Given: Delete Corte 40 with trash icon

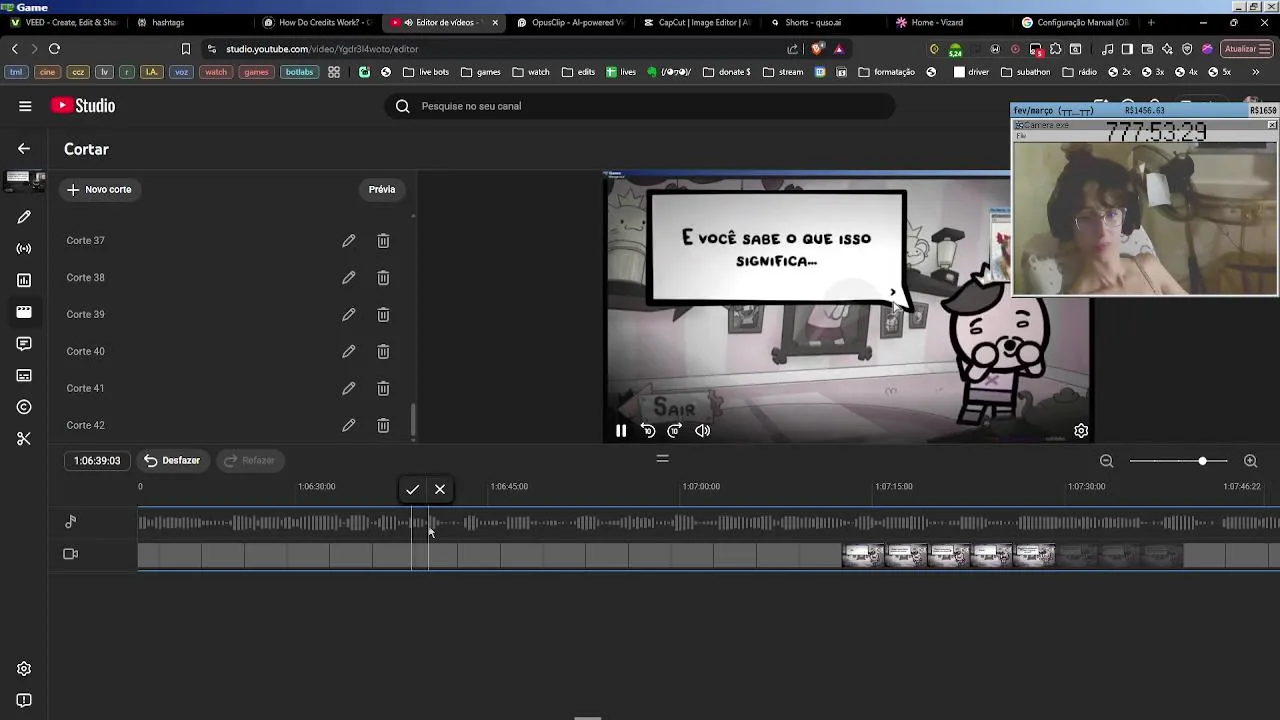Looking at the screenshot, I should point(383,352).
